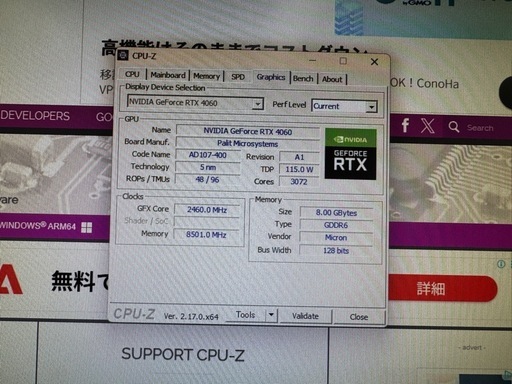
Task: Click the 5 nm technology value
Action: click(208, 167)
